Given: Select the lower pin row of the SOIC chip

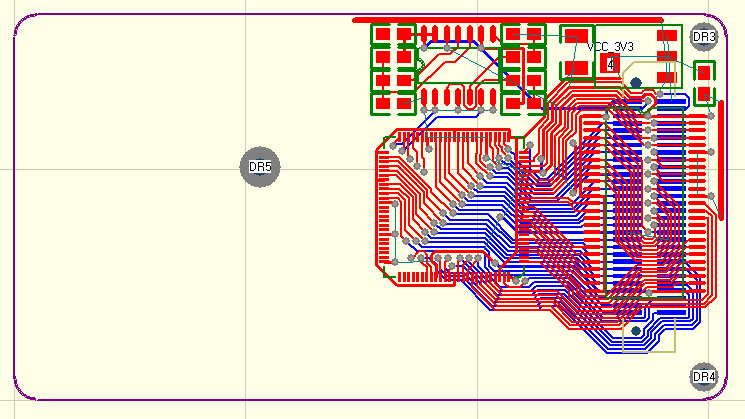Looking at the screenshot, I should 458,96.
